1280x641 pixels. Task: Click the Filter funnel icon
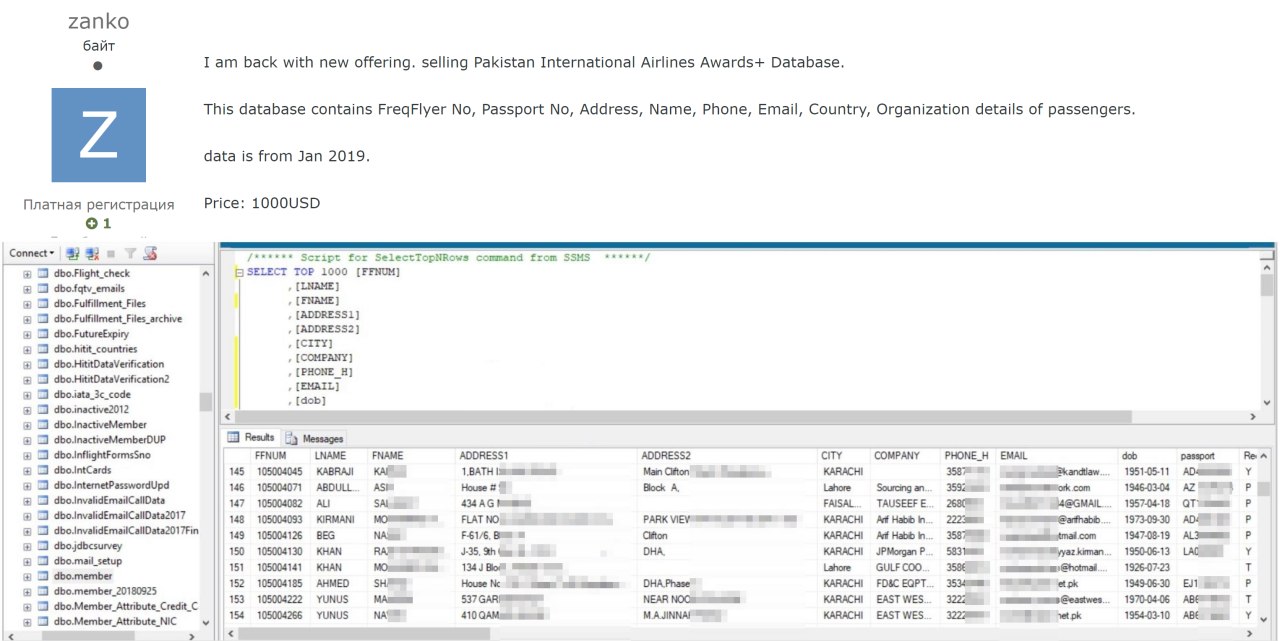[x=130, y=254]
